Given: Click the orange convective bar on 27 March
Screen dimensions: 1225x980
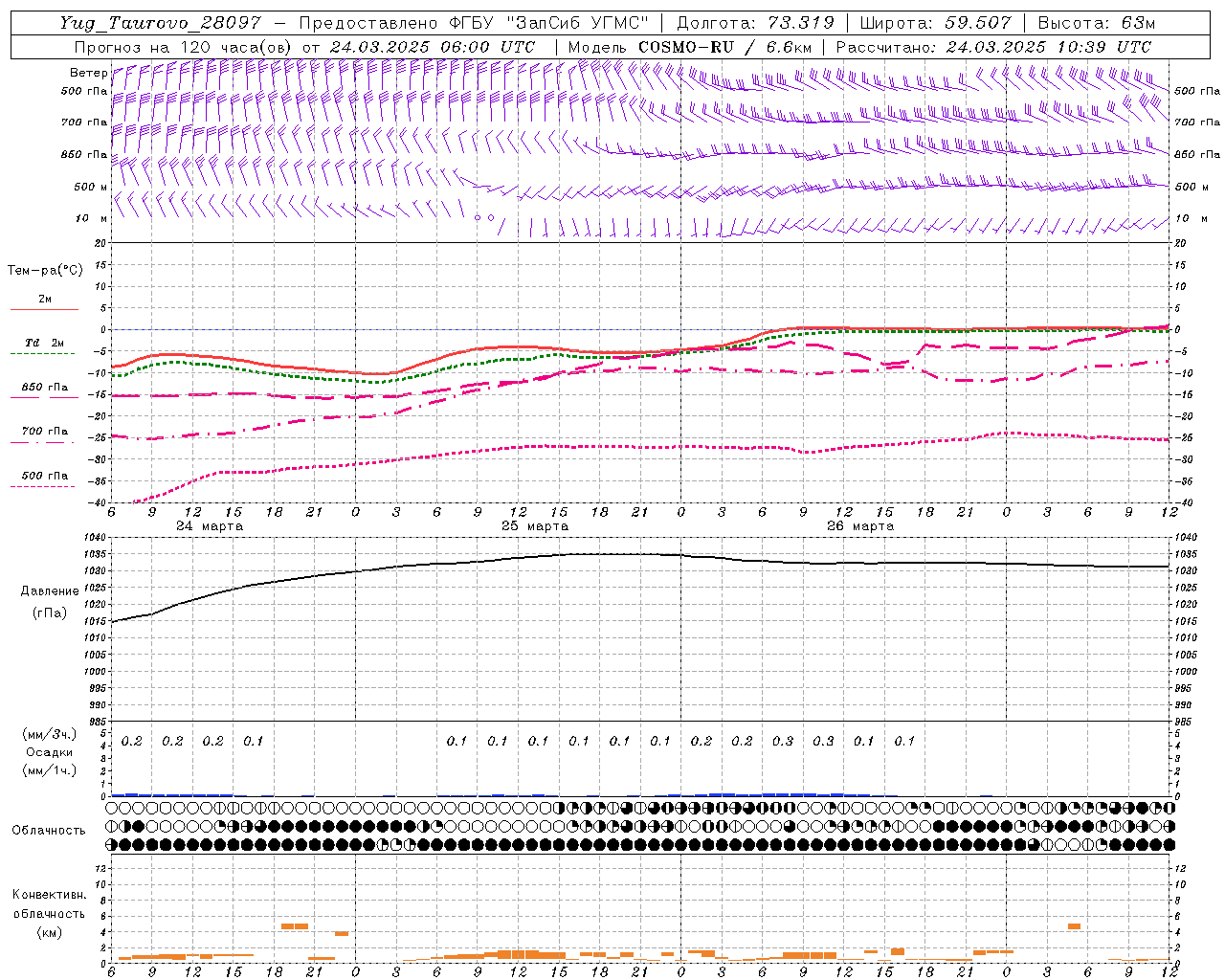Looking at the screenshot, I should tap(1074, 926).
